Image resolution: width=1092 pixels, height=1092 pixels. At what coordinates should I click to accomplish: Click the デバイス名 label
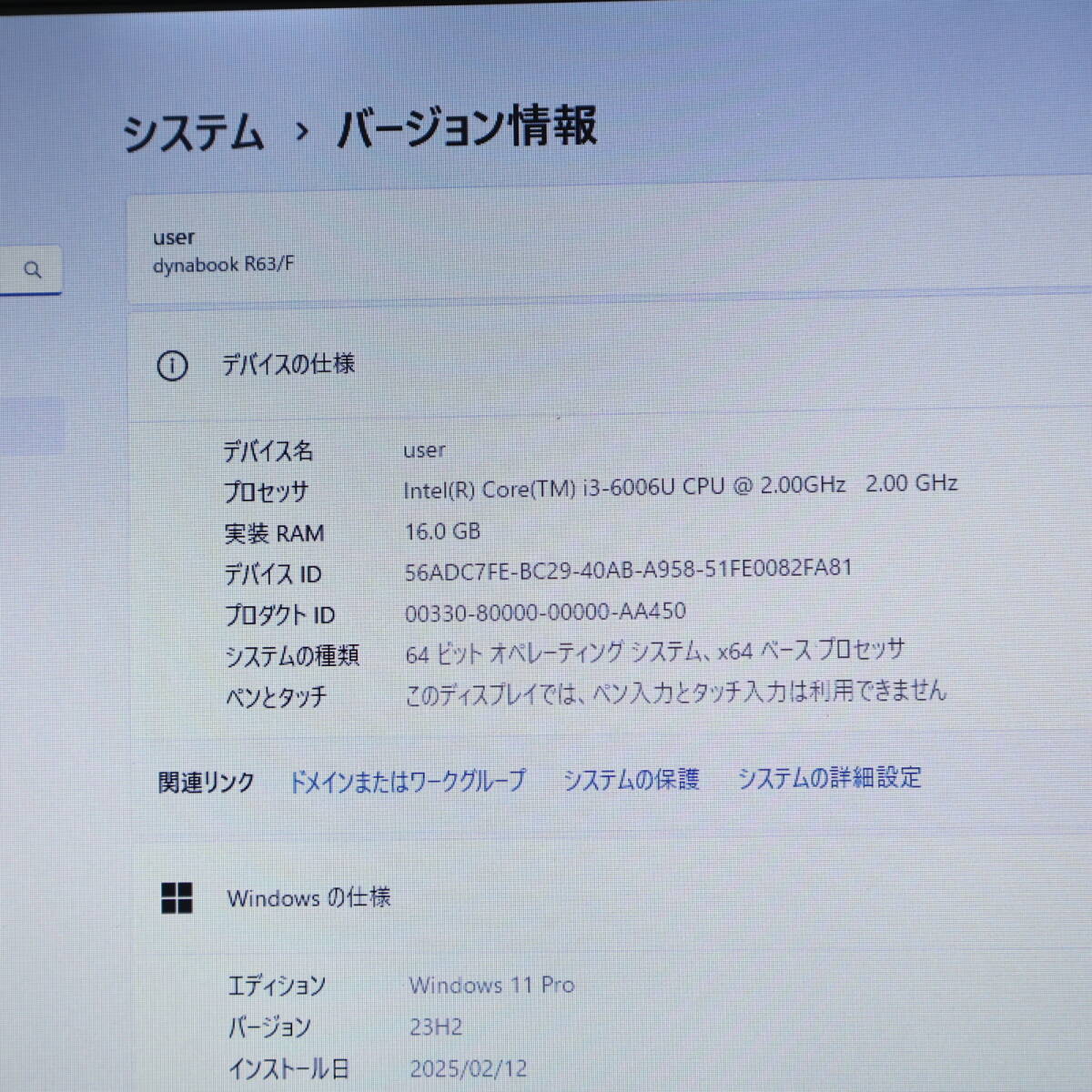[268, 450]
